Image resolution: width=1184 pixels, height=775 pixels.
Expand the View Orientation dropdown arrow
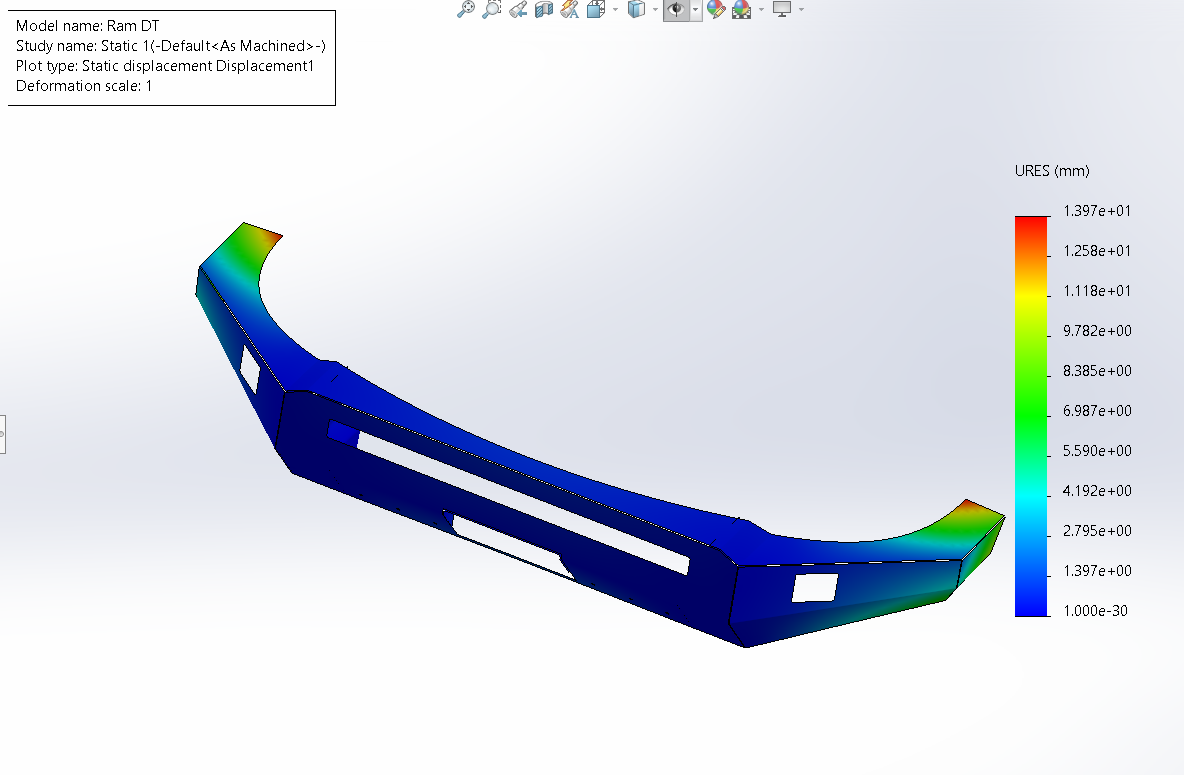pyautogui.click(x=615, y=10)
